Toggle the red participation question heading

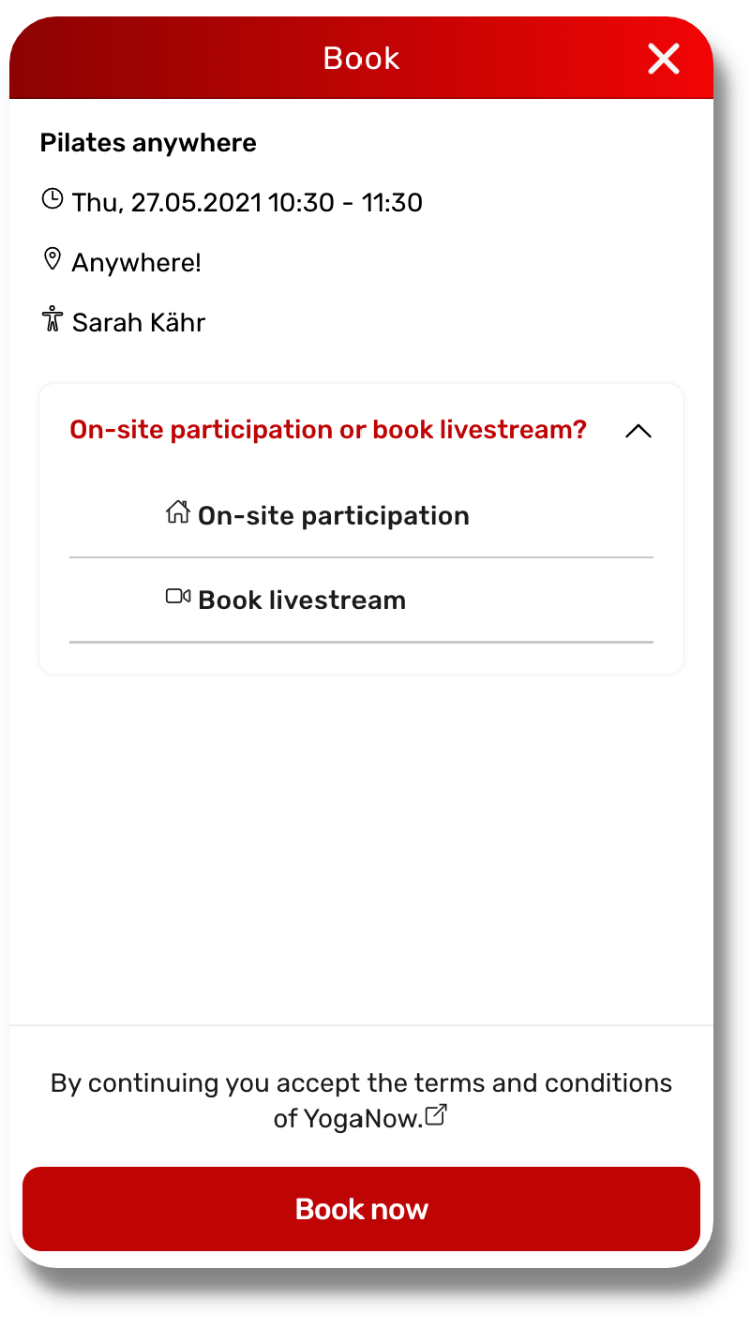pyautogui.click(x=328, y=430)
